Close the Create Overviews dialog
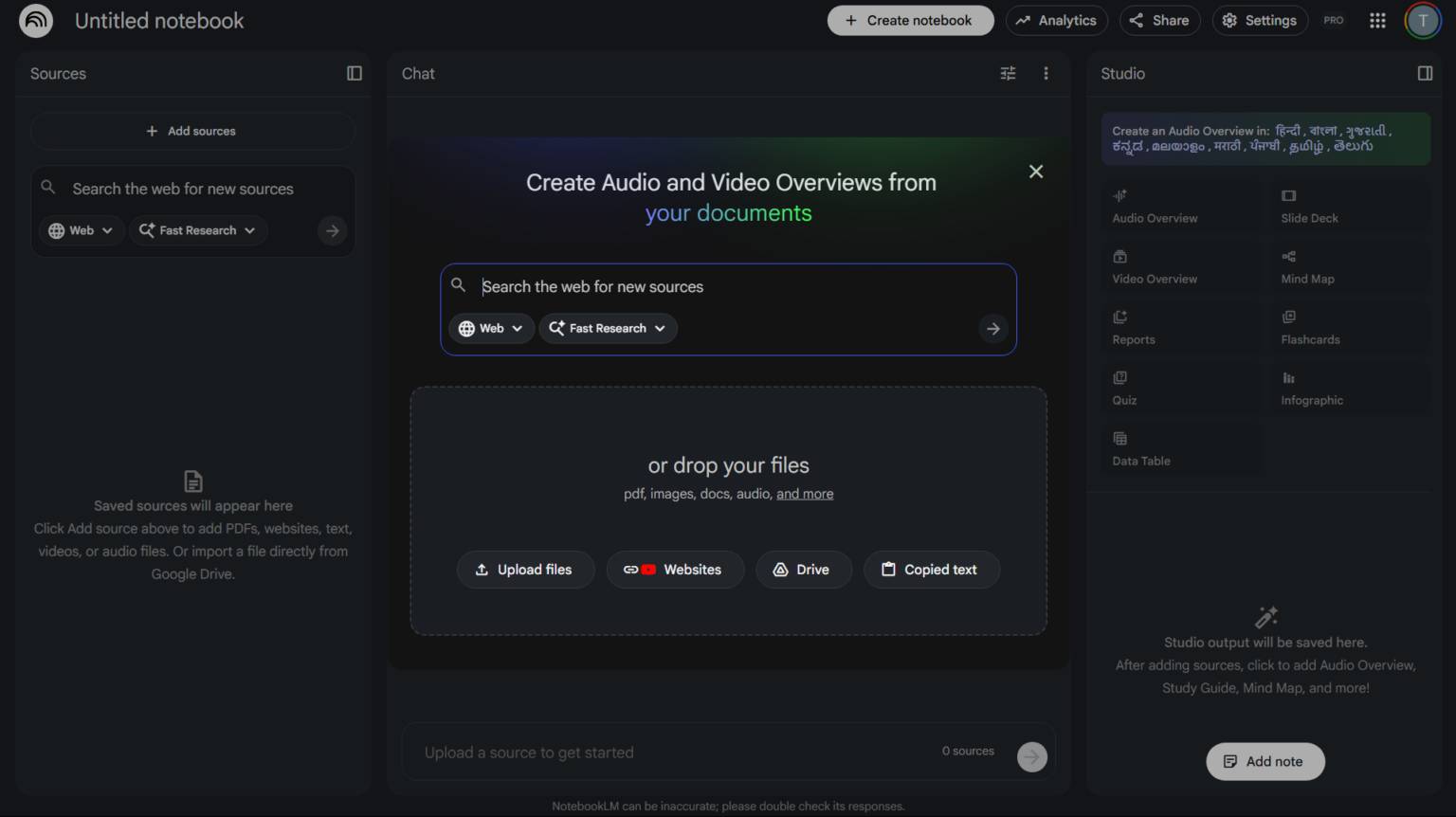Image resolution: width=1456 pixels, height=817 pixels. coord(1036,172)
